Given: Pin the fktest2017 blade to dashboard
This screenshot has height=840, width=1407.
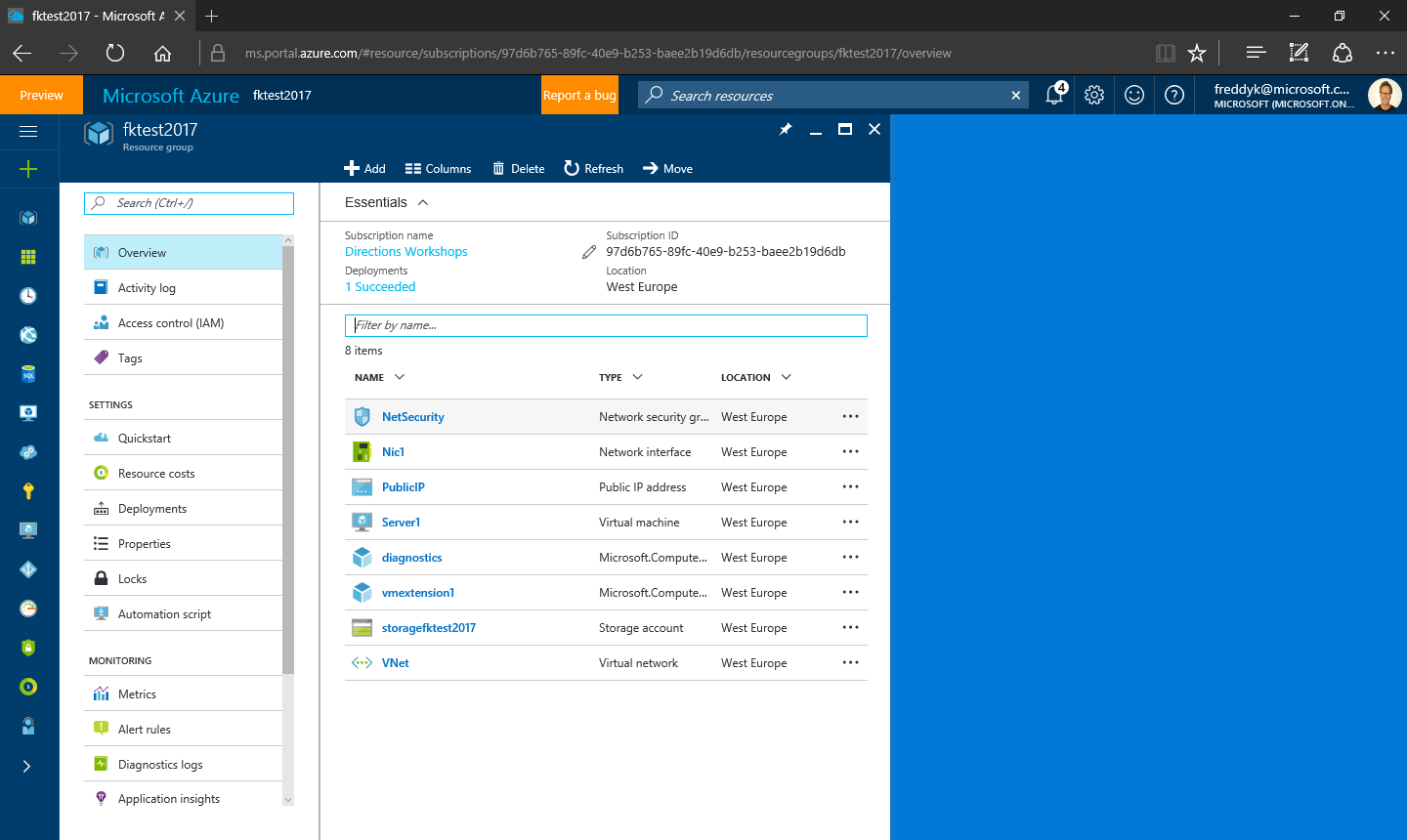Looking at the screenshot, I should (x=786, y=129).
